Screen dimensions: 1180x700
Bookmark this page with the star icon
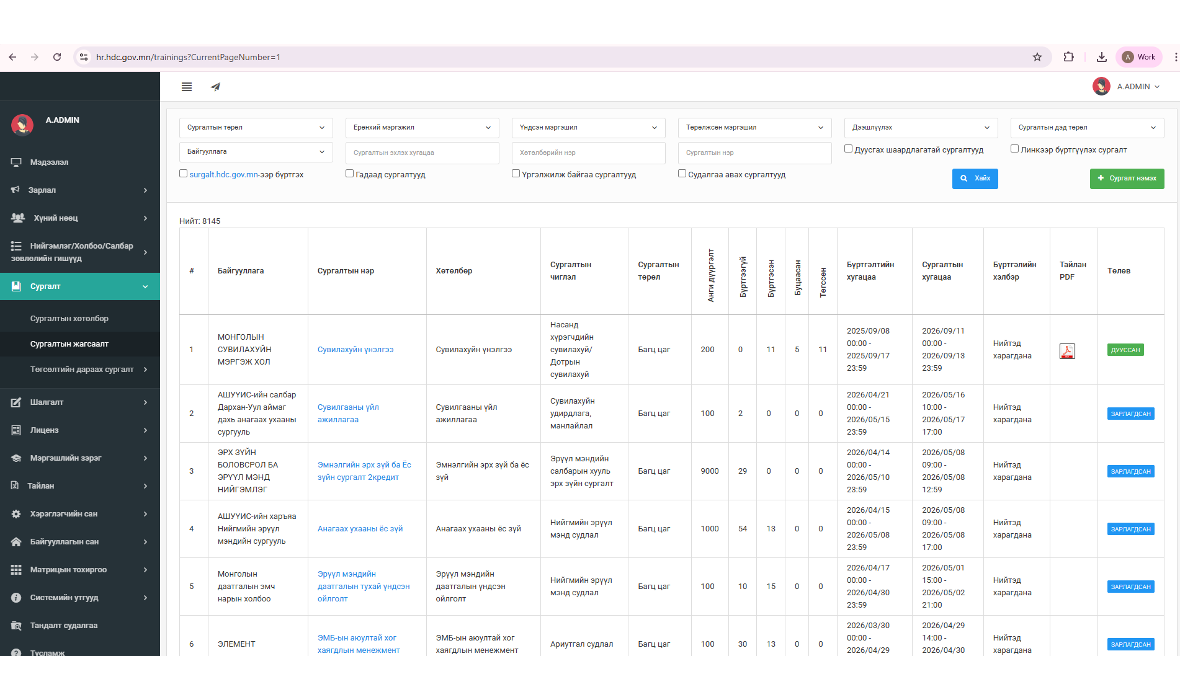point(1037,57)
